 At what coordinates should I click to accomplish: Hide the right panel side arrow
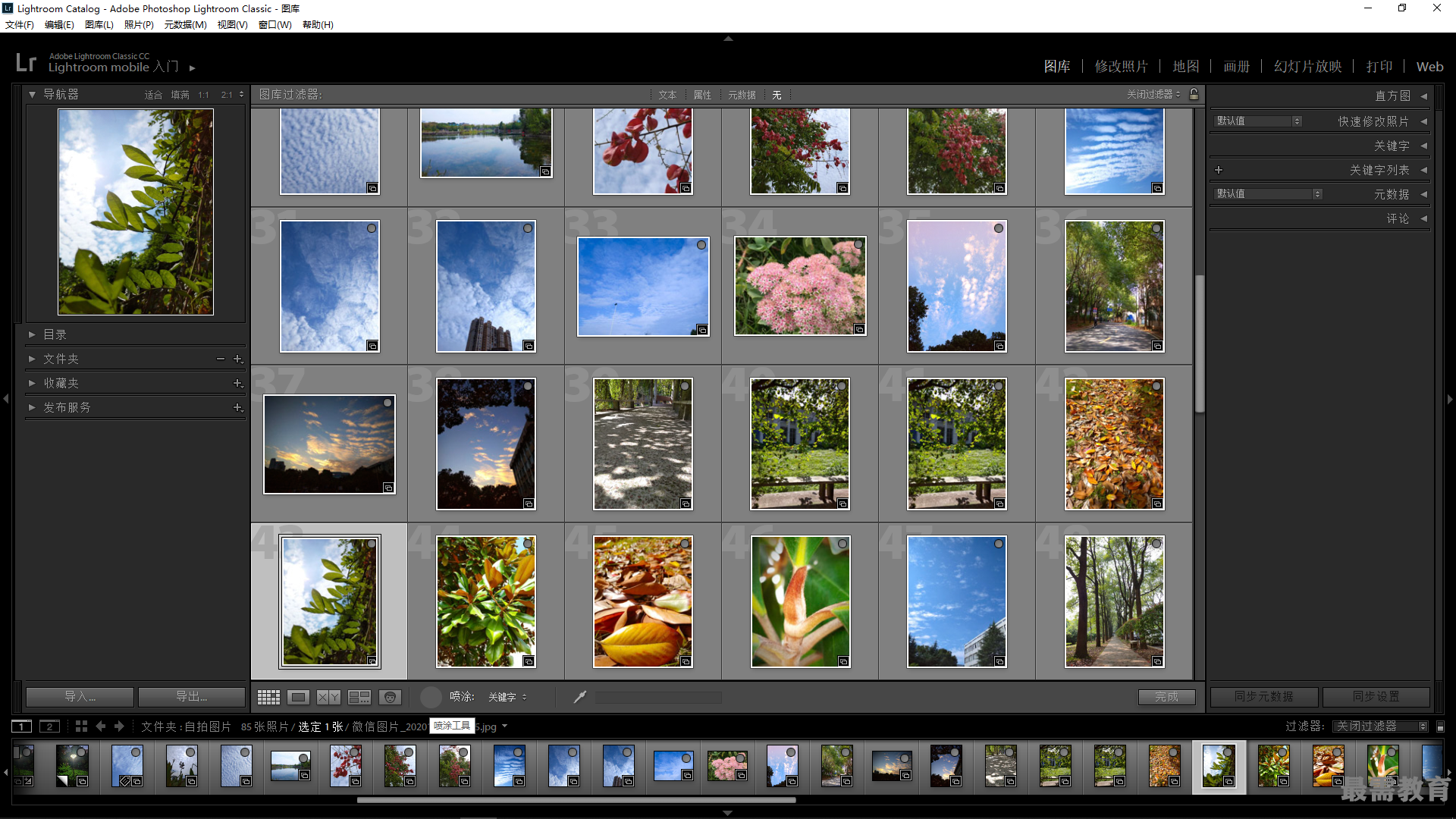pos(1450,398)
